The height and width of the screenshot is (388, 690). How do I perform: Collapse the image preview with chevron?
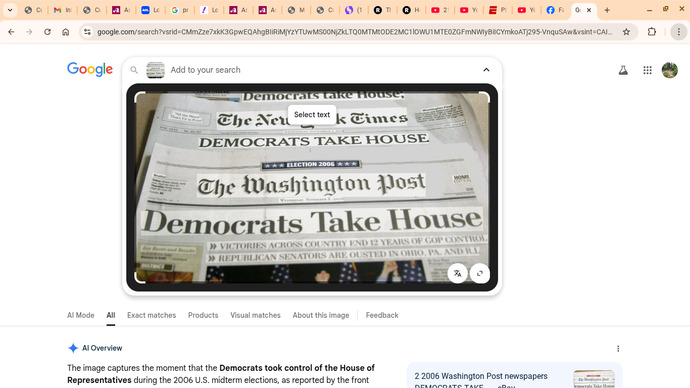[x=486, y=70]
